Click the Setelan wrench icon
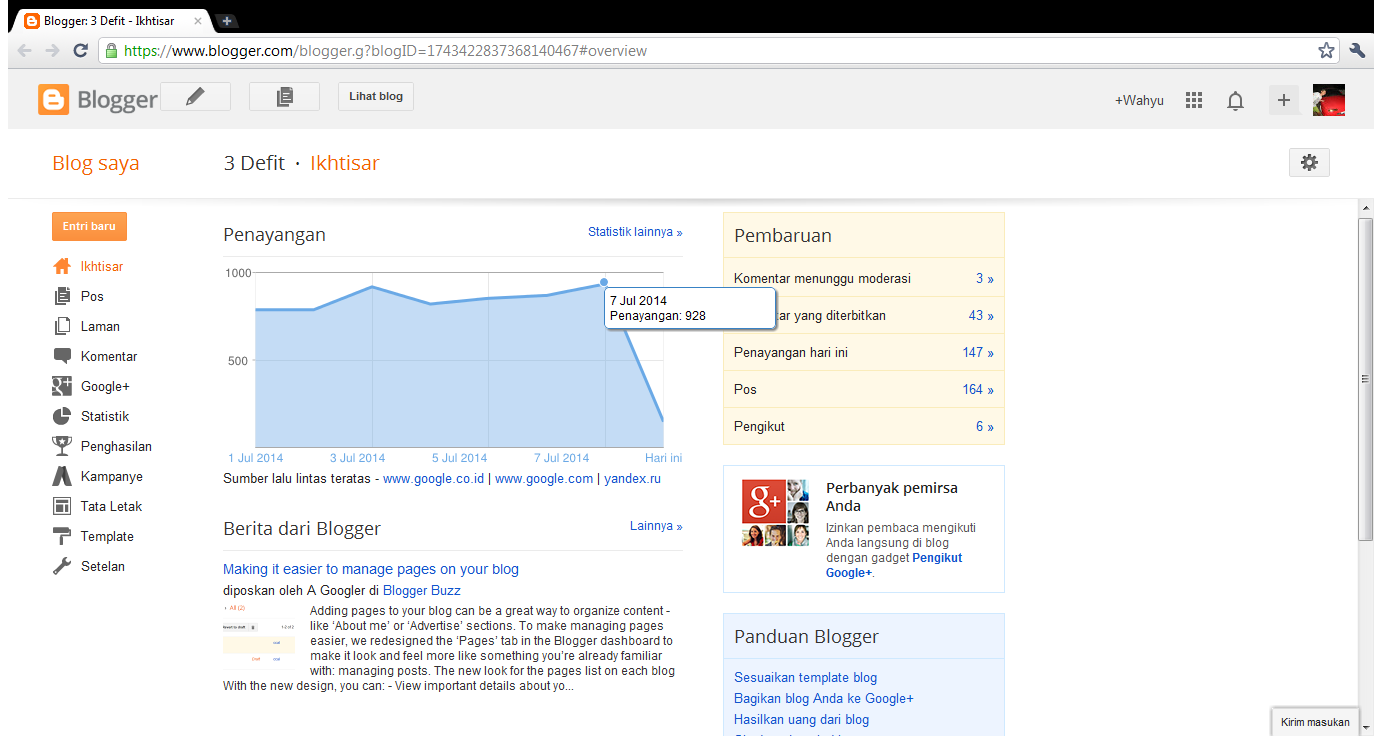1382x744 pixels. tap(62, 566)
